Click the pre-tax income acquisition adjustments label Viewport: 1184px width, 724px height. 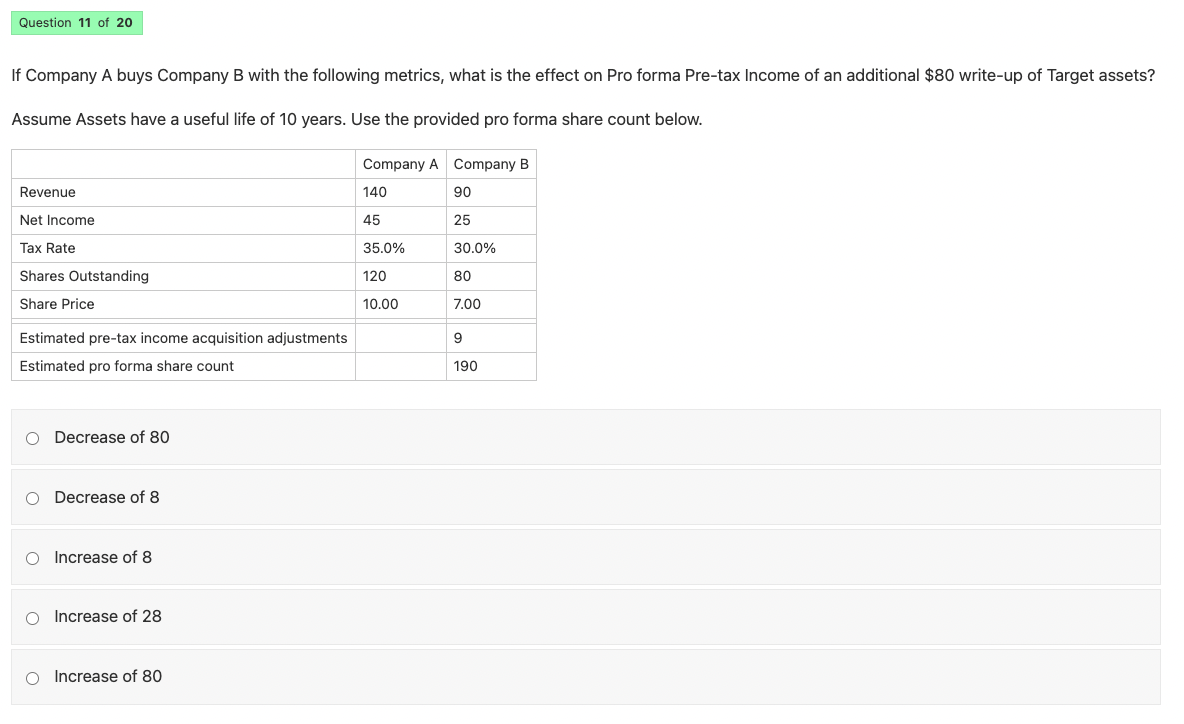(x=183, y=338)
